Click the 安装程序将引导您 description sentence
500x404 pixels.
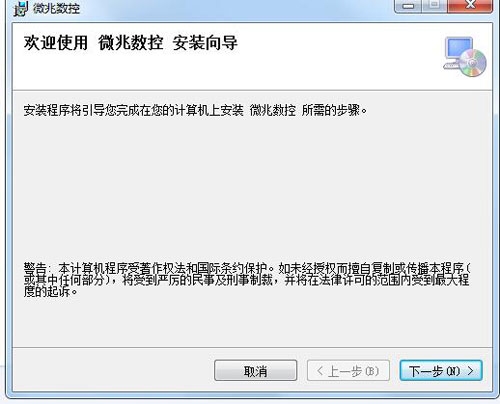pos(195,110)
